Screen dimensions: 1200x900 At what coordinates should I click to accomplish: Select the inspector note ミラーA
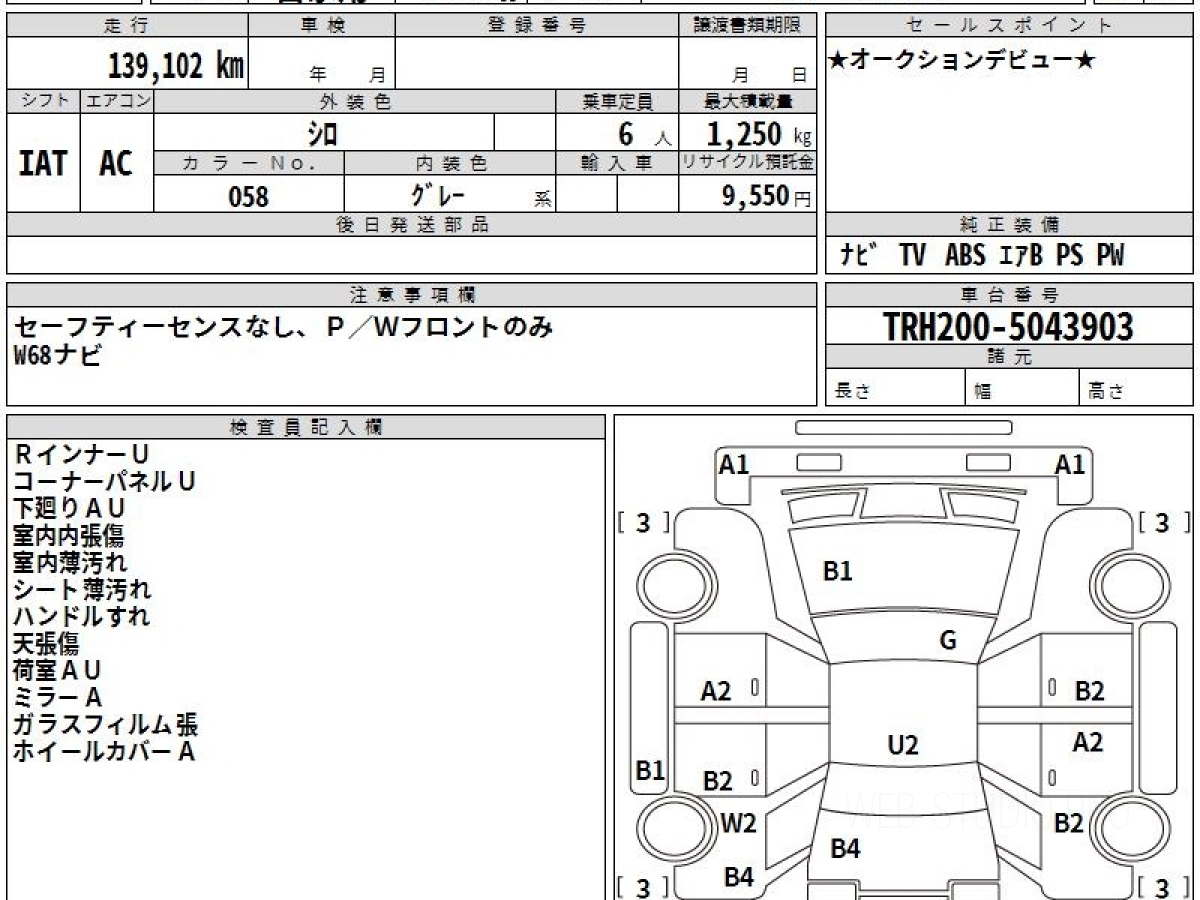tap(57, 697)
